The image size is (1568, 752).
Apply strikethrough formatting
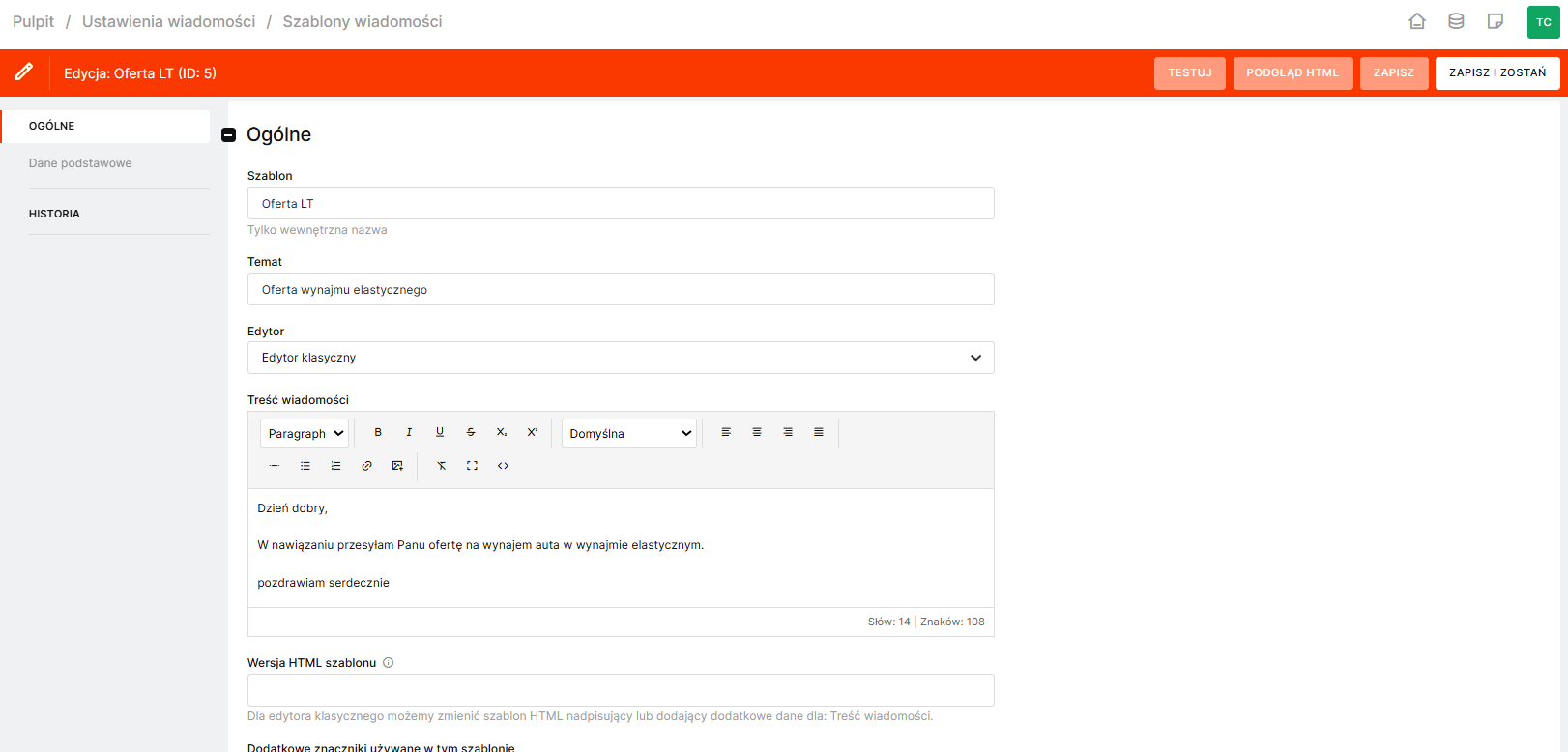coord(471,433)
